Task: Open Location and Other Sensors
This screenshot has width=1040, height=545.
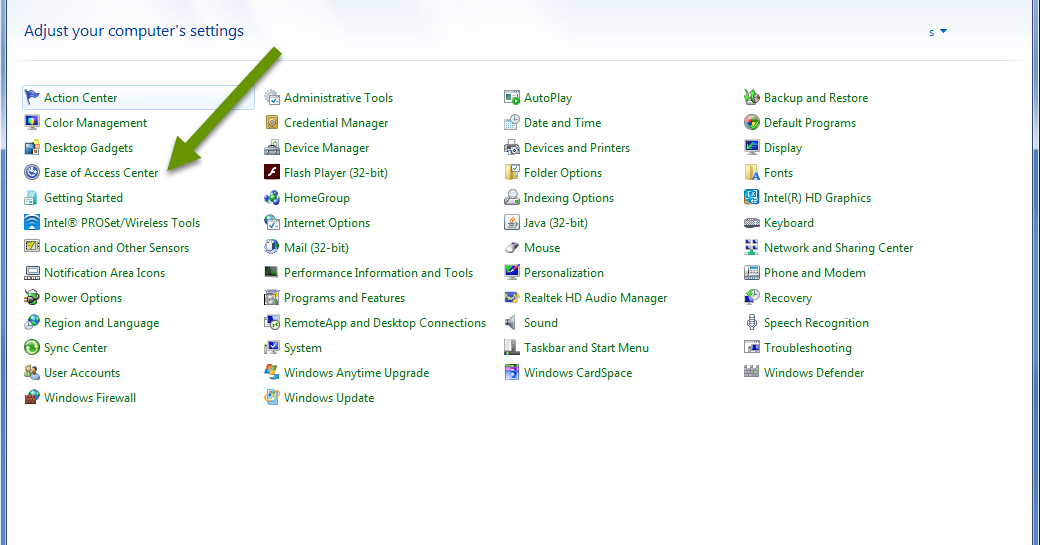Action: (117, 248)
